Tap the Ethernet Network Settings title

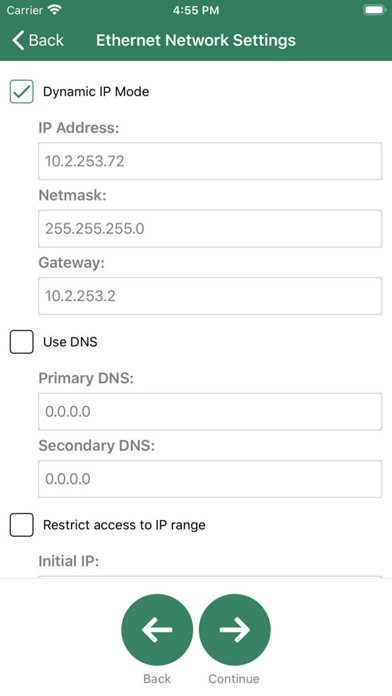coord(196,40)
